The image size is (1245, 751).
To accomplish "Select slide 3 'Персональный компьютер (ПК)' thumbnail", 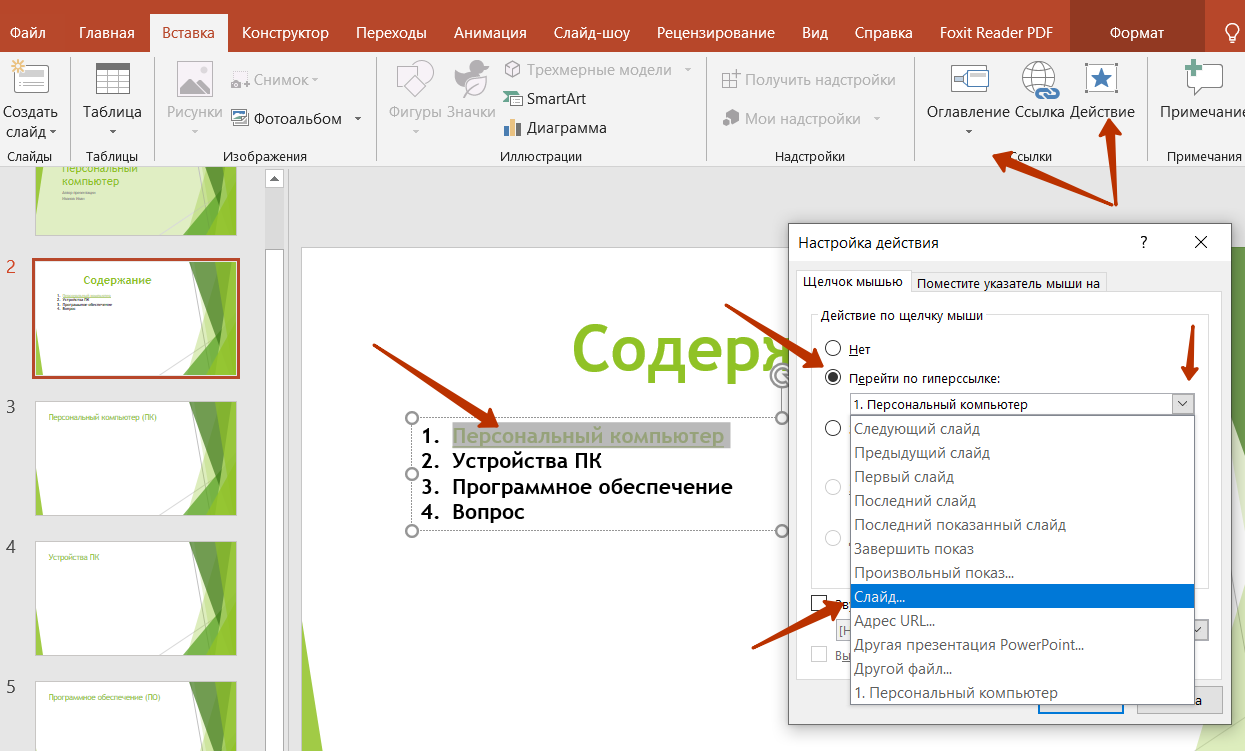I will 136,458.
